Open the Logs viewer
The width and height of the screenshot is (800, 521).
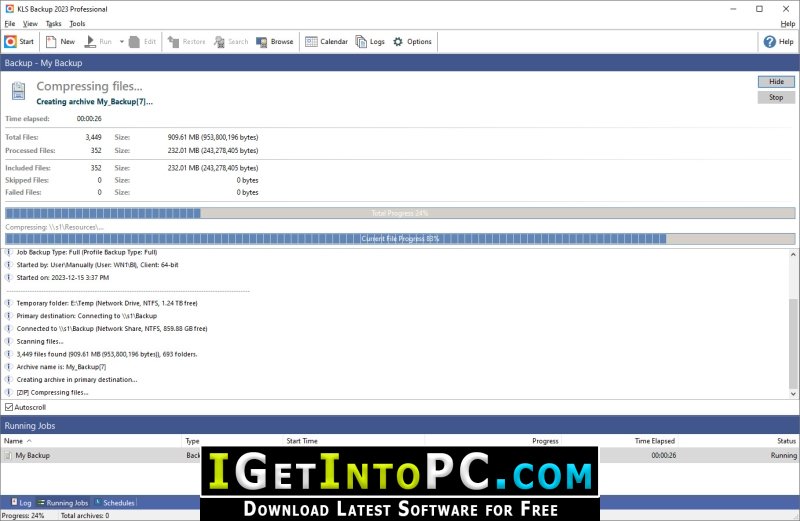coord(370,42)
